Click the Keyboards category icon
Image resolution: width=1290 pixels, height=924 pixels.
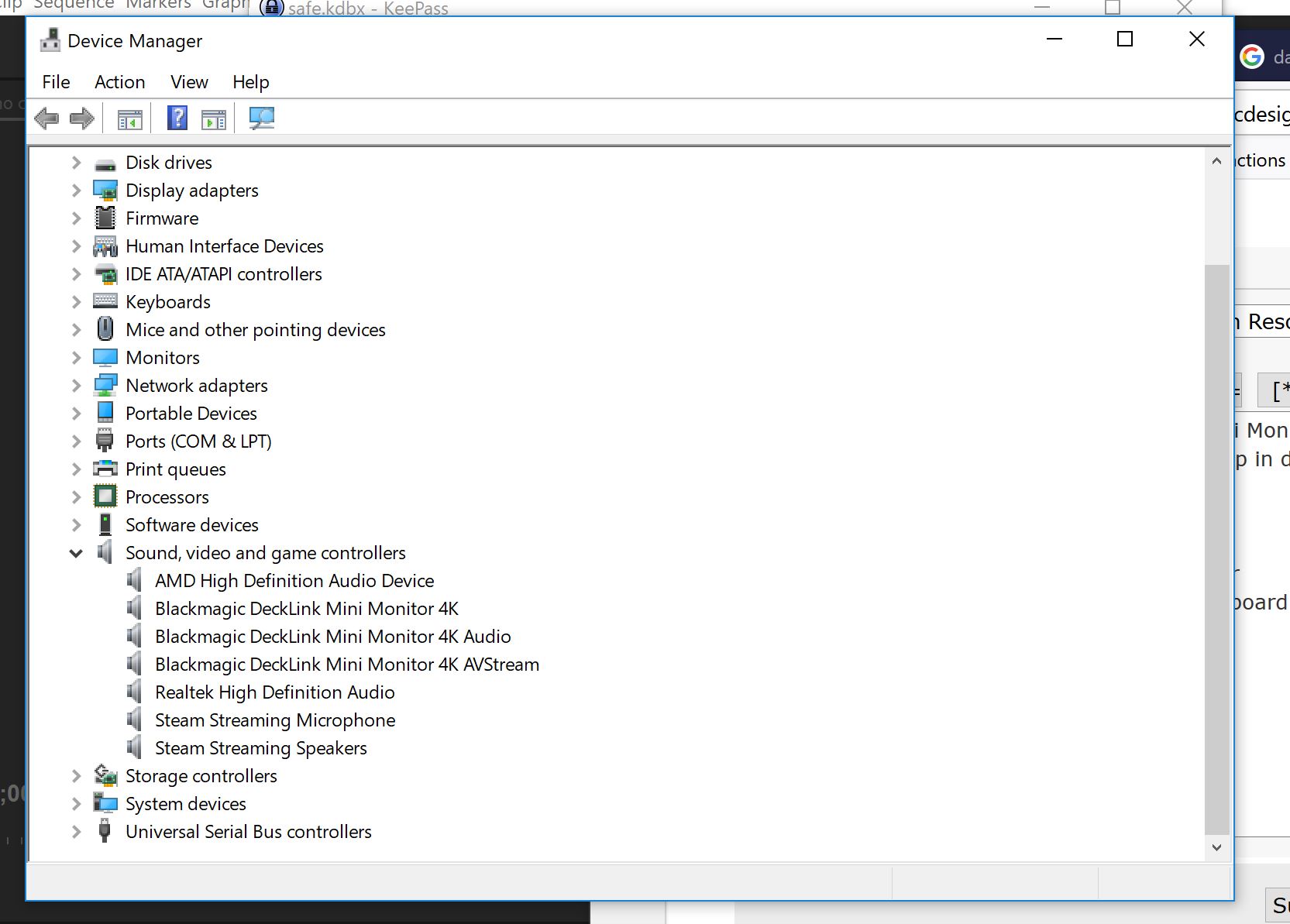(105, 301)
